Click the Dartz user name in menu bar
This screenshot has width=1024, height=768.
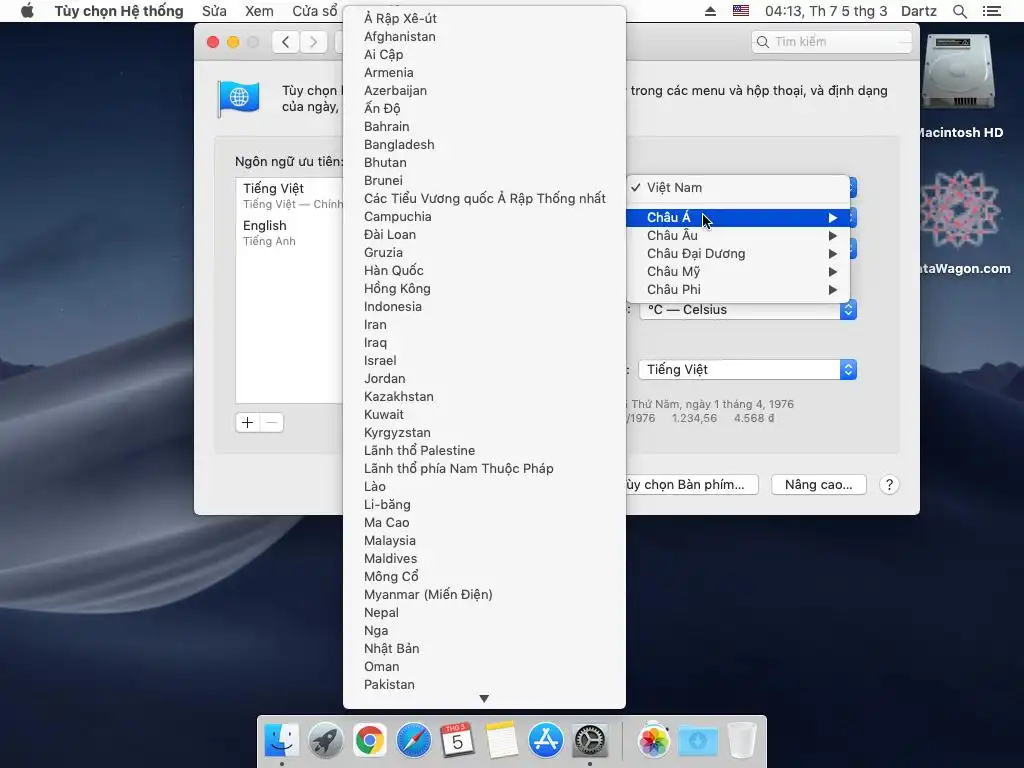(919, 11)
